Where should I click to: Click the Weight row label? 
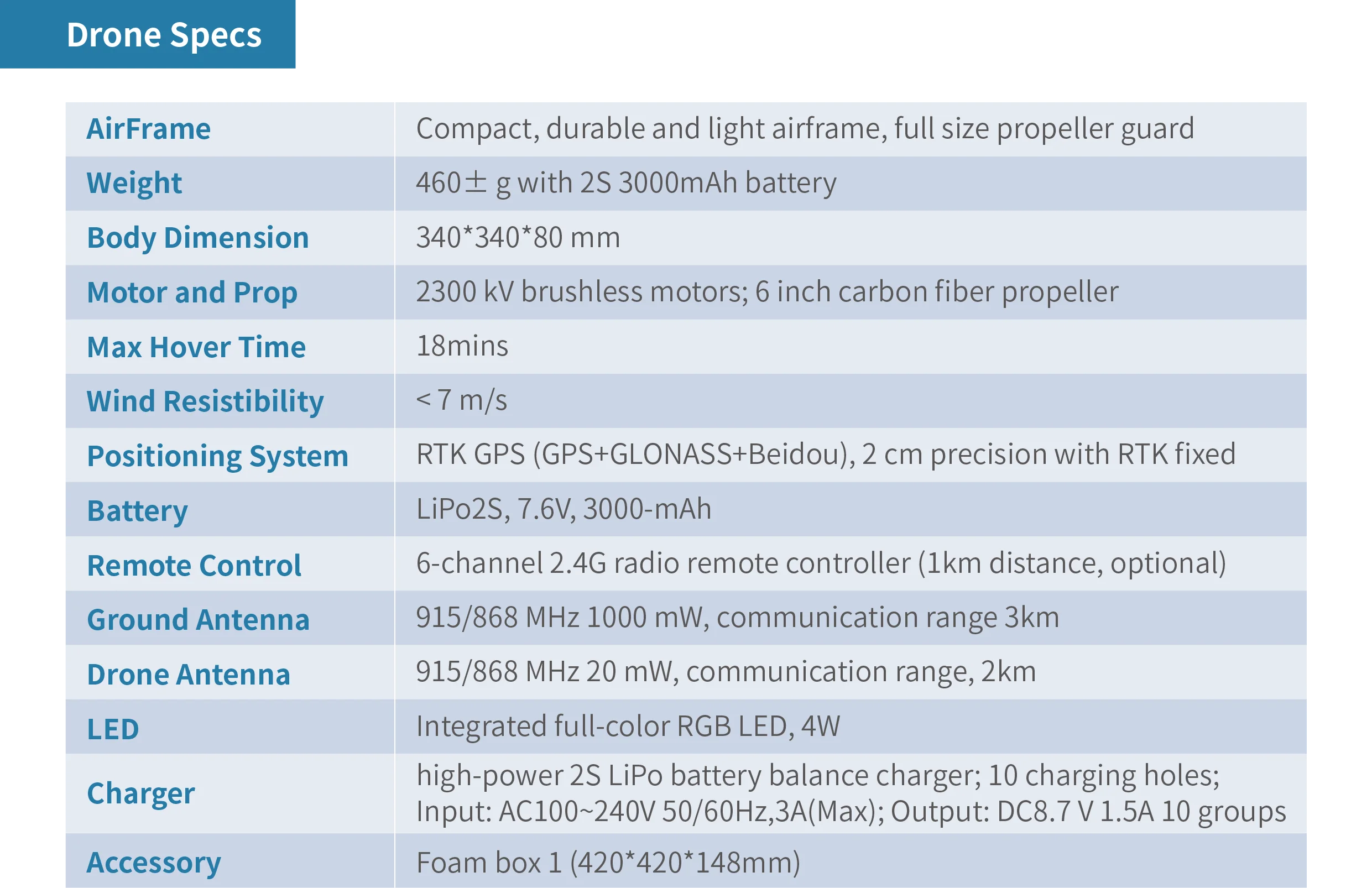[x=134, y=183]
